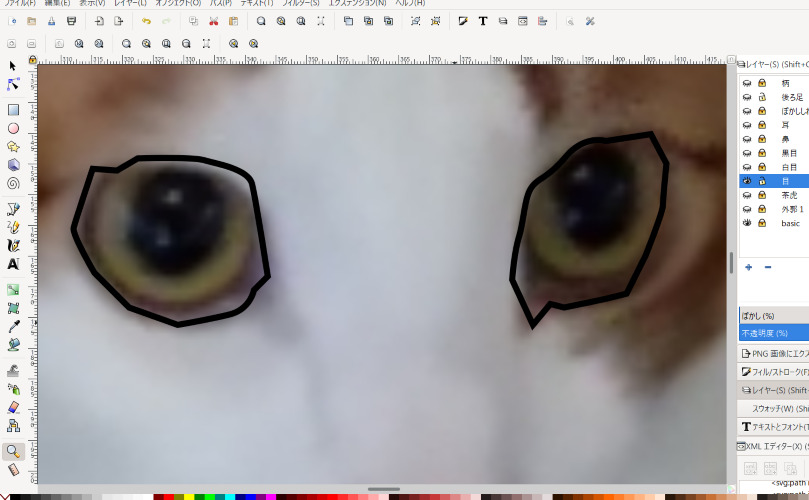Open the ファイル(F) menu
This screenshot has width=809, height=500.
click(20, 3)
